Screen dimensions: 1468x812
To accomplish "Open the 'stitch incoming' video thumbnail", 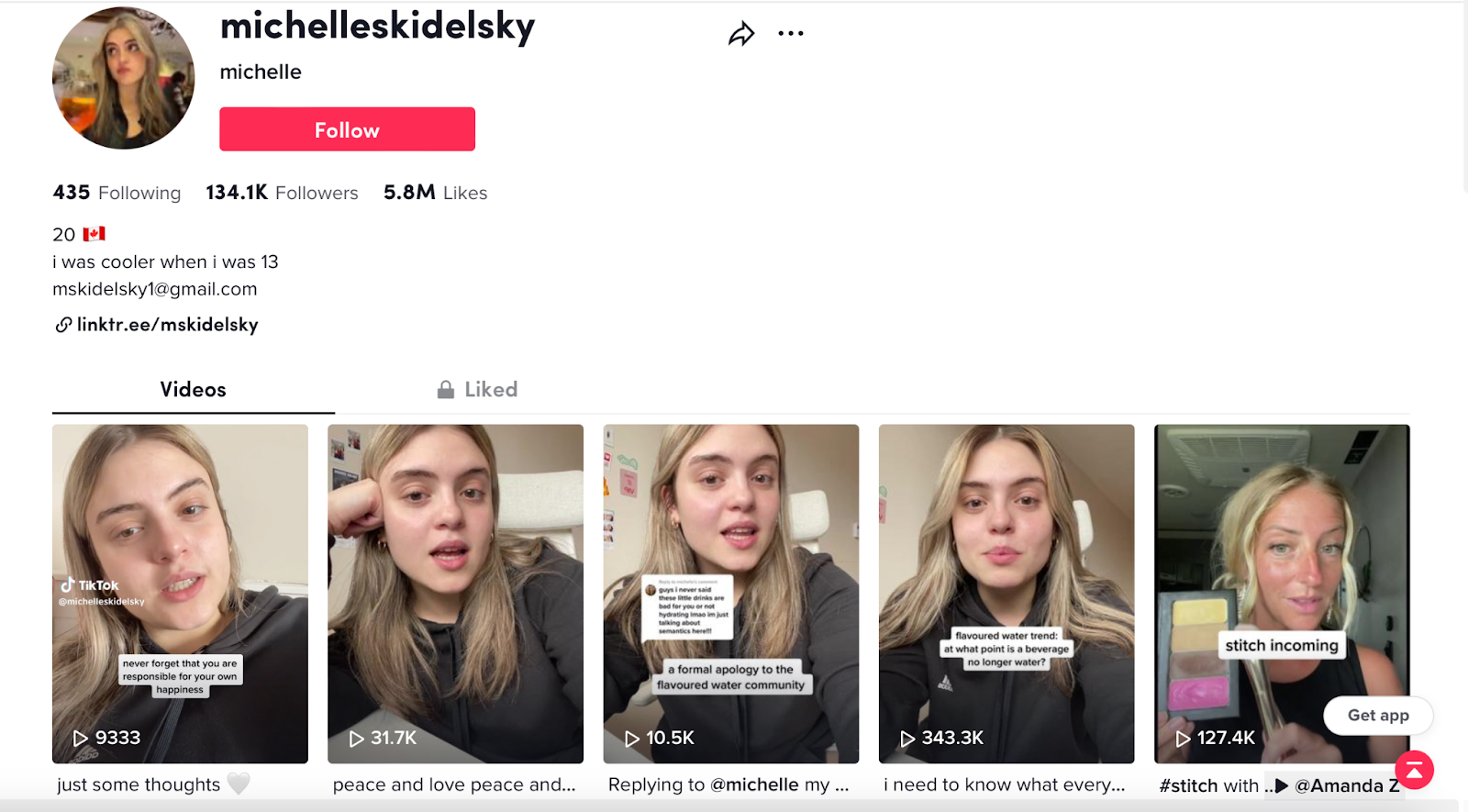I will 1282,594.
